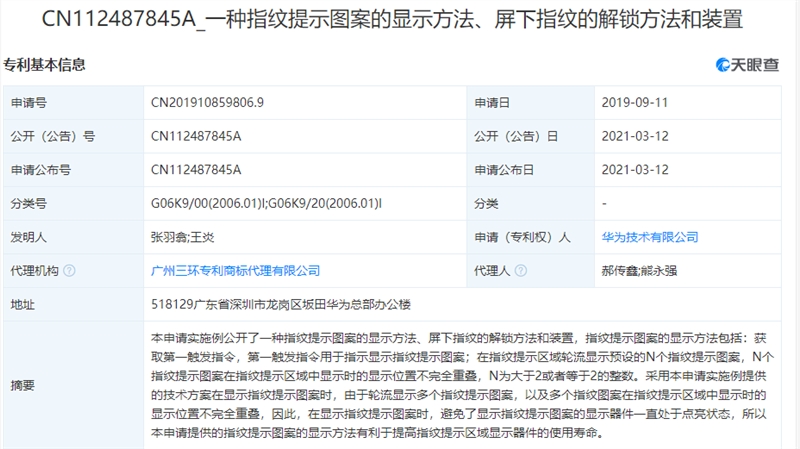Click the 分类 label cell
The height and width of the screenshot is (449, 800).
click(531, 204)
